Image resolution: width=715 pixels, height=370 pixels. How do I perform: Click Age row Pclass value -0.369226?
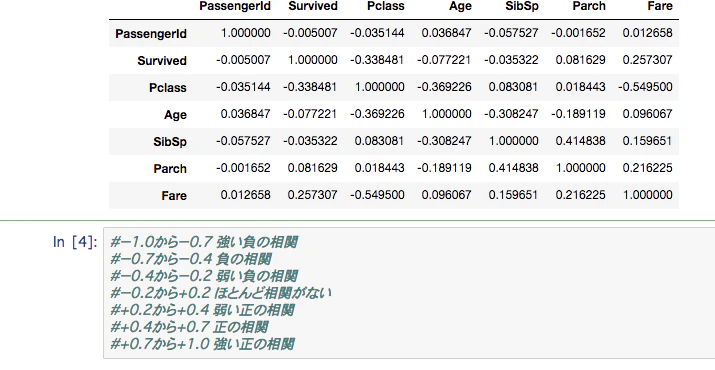click(x=377, y=114)
